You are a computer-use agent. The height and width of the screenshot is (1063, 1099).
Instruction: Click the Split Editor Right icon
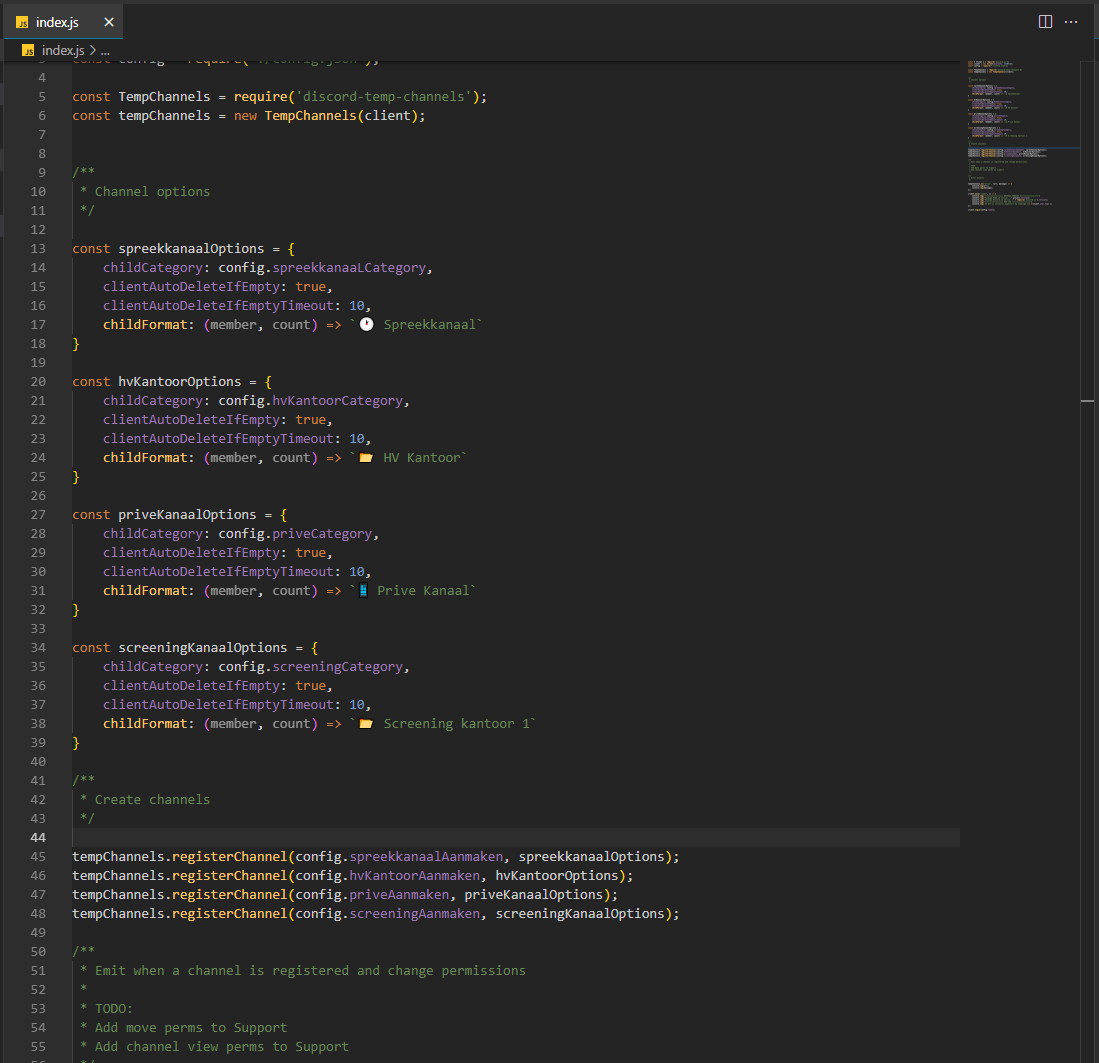click(x=1045, y=22)
